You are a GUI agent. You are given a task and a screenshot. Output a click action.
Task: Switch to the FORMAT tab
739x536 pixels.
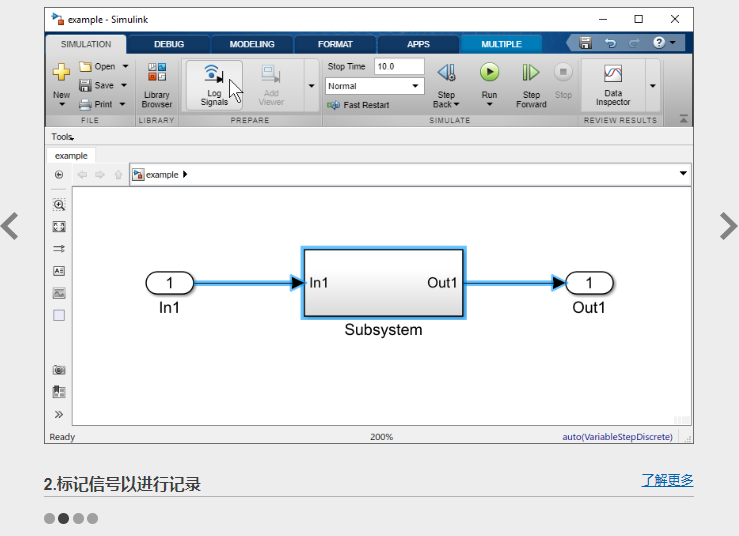point(335,44)
